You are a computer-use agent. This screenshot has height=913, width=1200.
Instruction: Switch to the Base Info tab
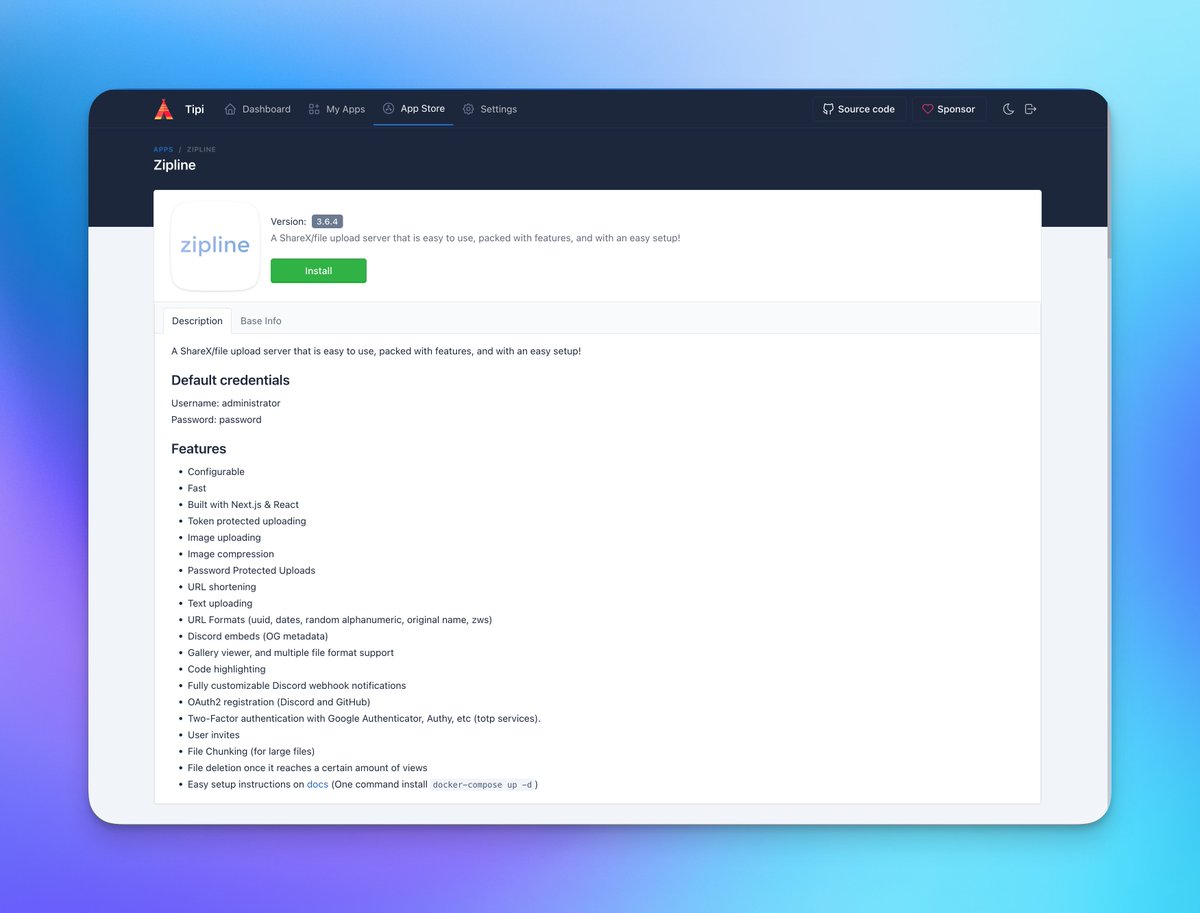260,320
